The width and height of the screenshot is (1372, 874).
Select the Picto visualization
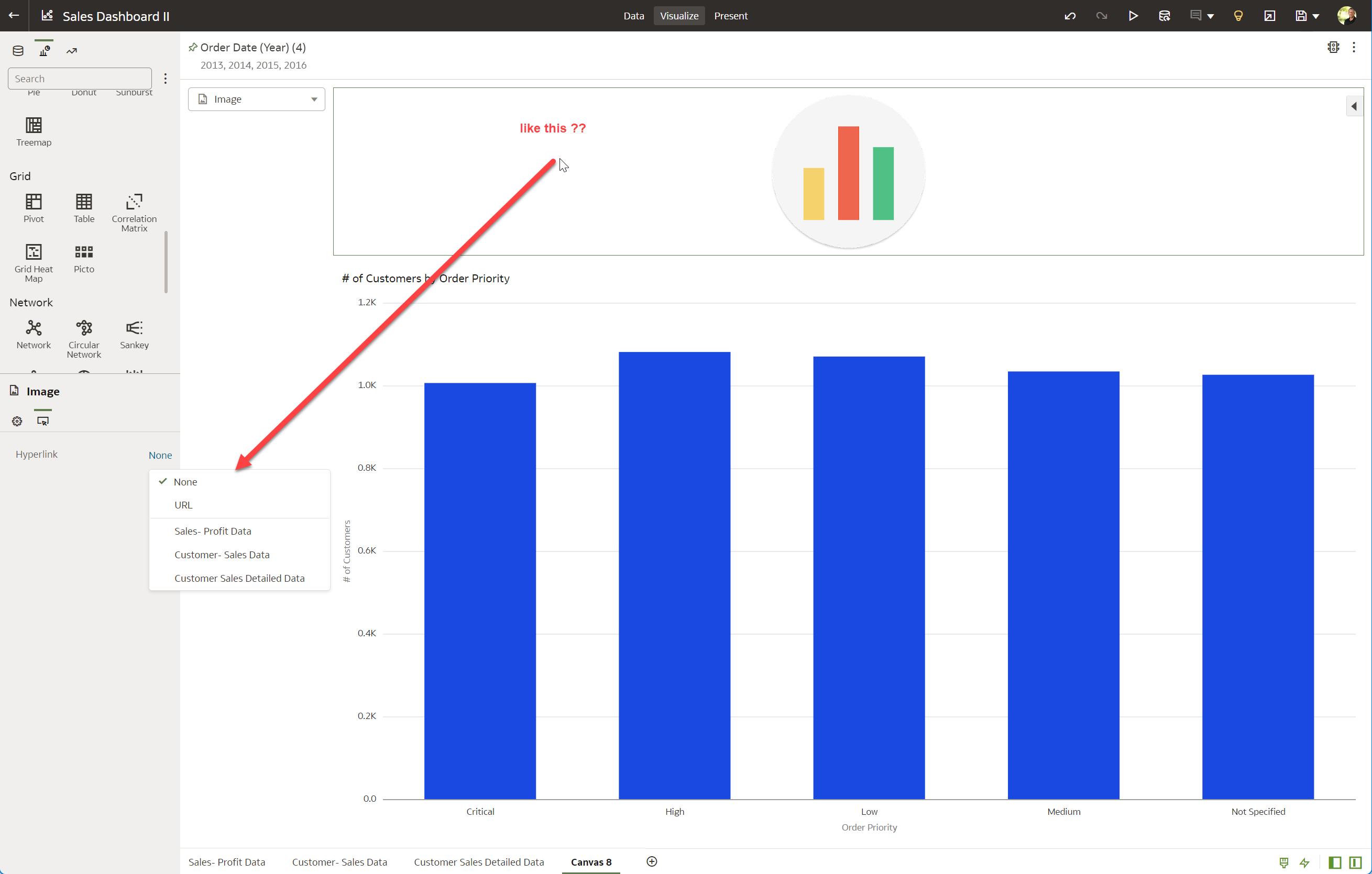coord(84,259)
